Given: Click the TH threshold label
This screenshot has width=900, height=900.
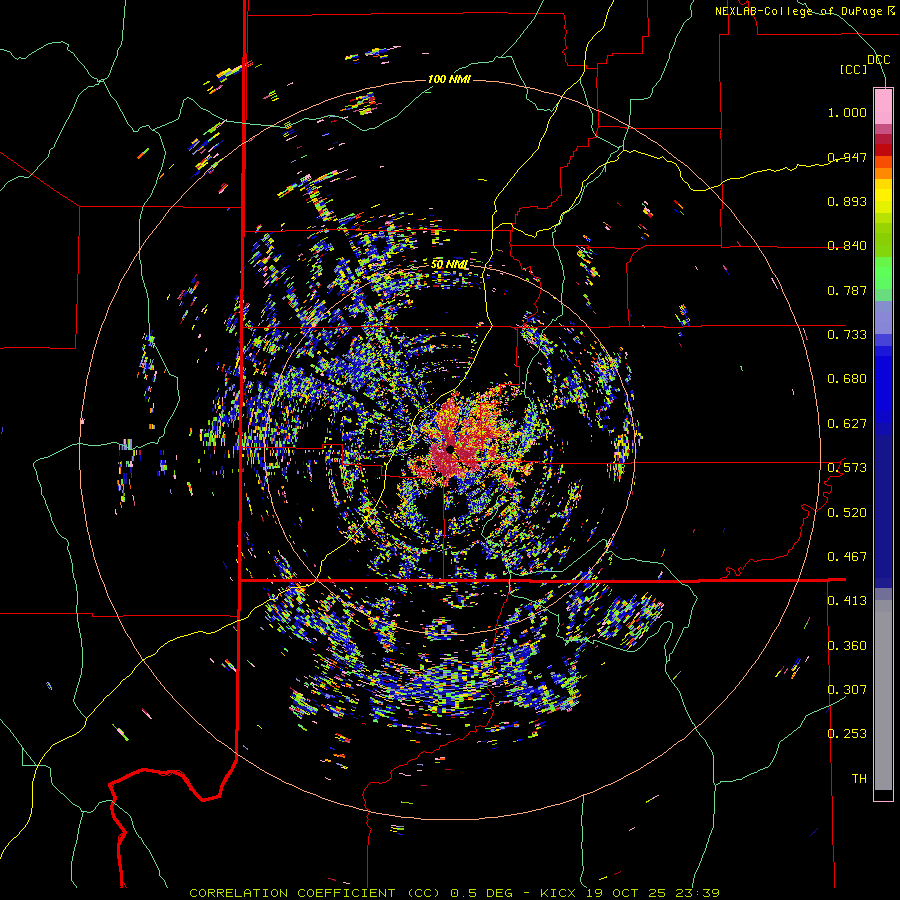Looking at the screenshot, I should click(859, 778).
